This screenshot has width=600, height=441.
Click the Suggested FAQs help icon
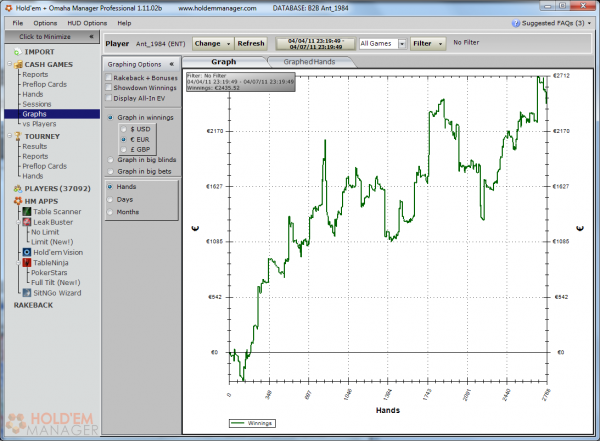515,23
